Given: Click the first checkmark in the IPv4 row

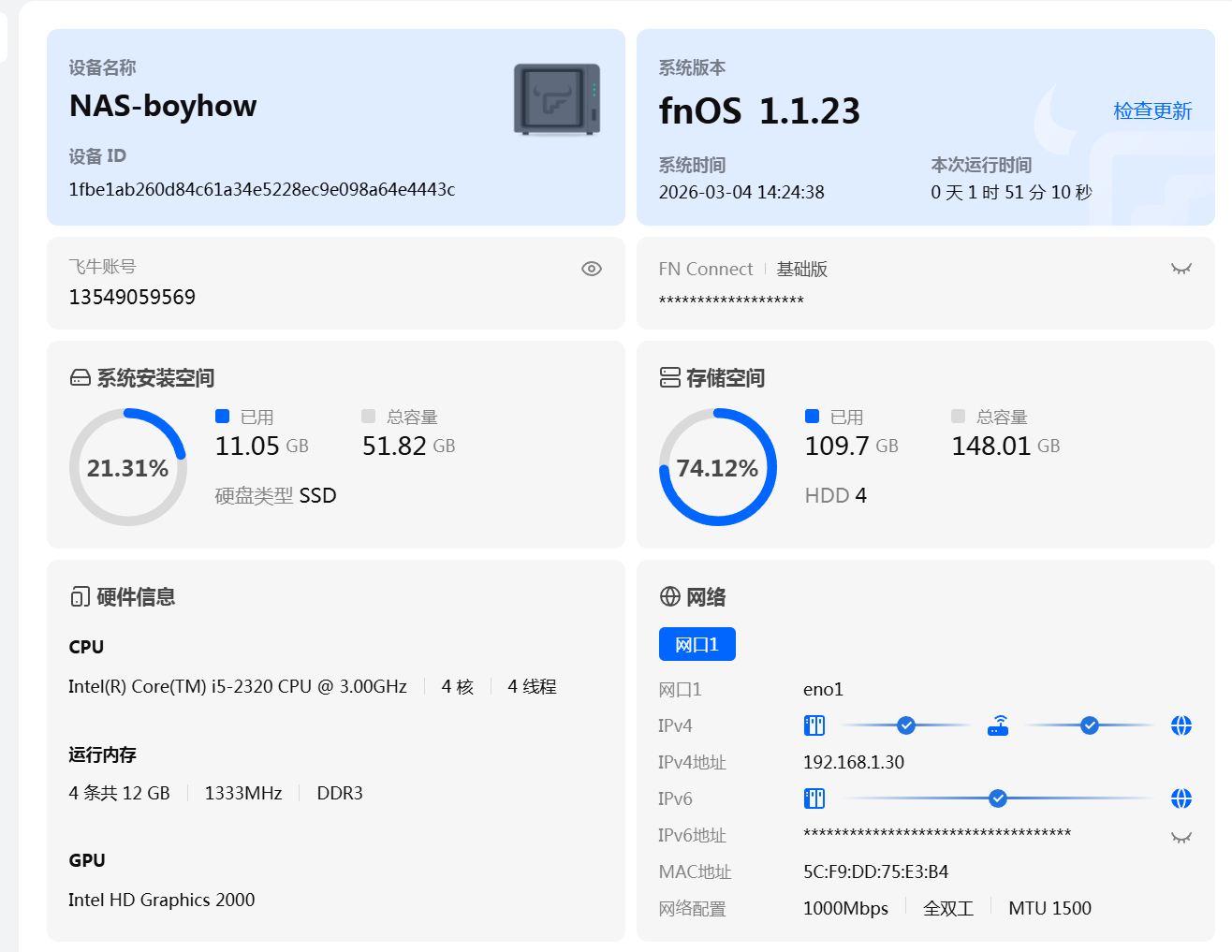Looking at the screenshot, I should click(x=905, y=725).
